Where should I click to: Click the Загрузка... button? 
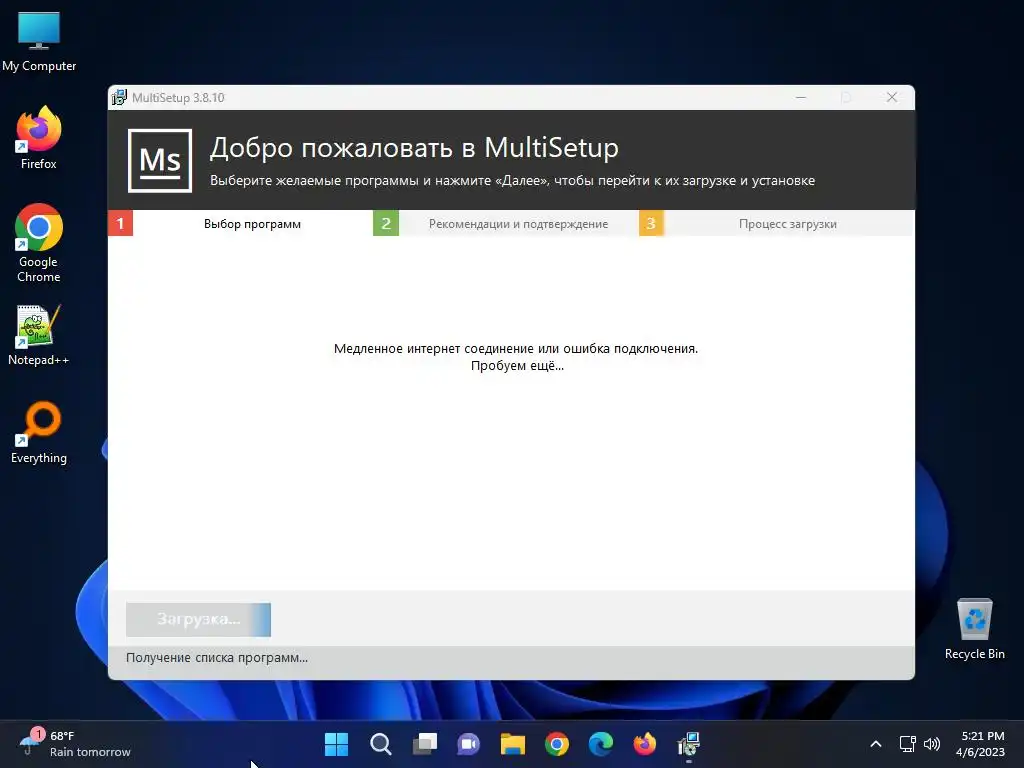(199, 619)
